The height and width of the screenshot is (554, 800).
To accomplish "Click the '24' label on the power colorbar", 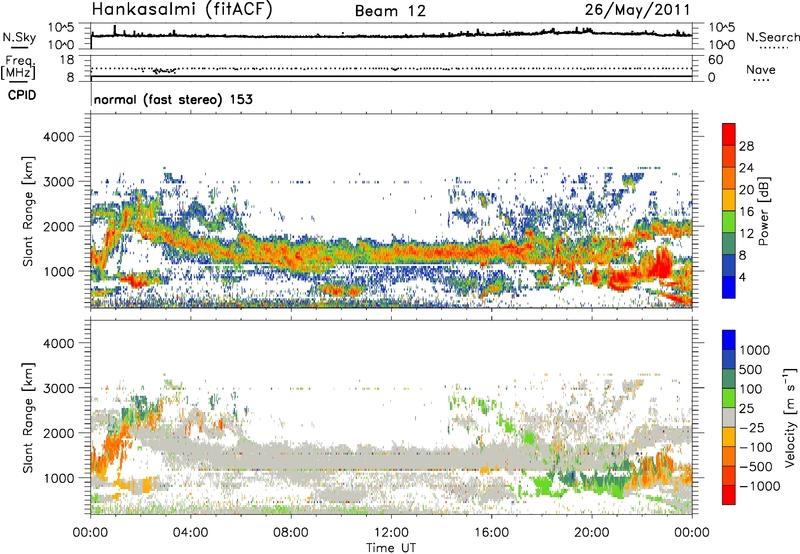I will click(746, 168).
